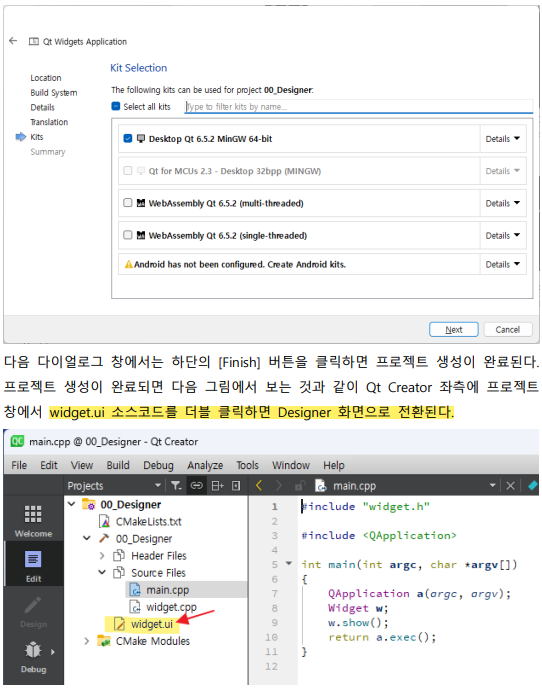
Task: Select widget.cpp in the project tree
Action: [x=171, y=607]
